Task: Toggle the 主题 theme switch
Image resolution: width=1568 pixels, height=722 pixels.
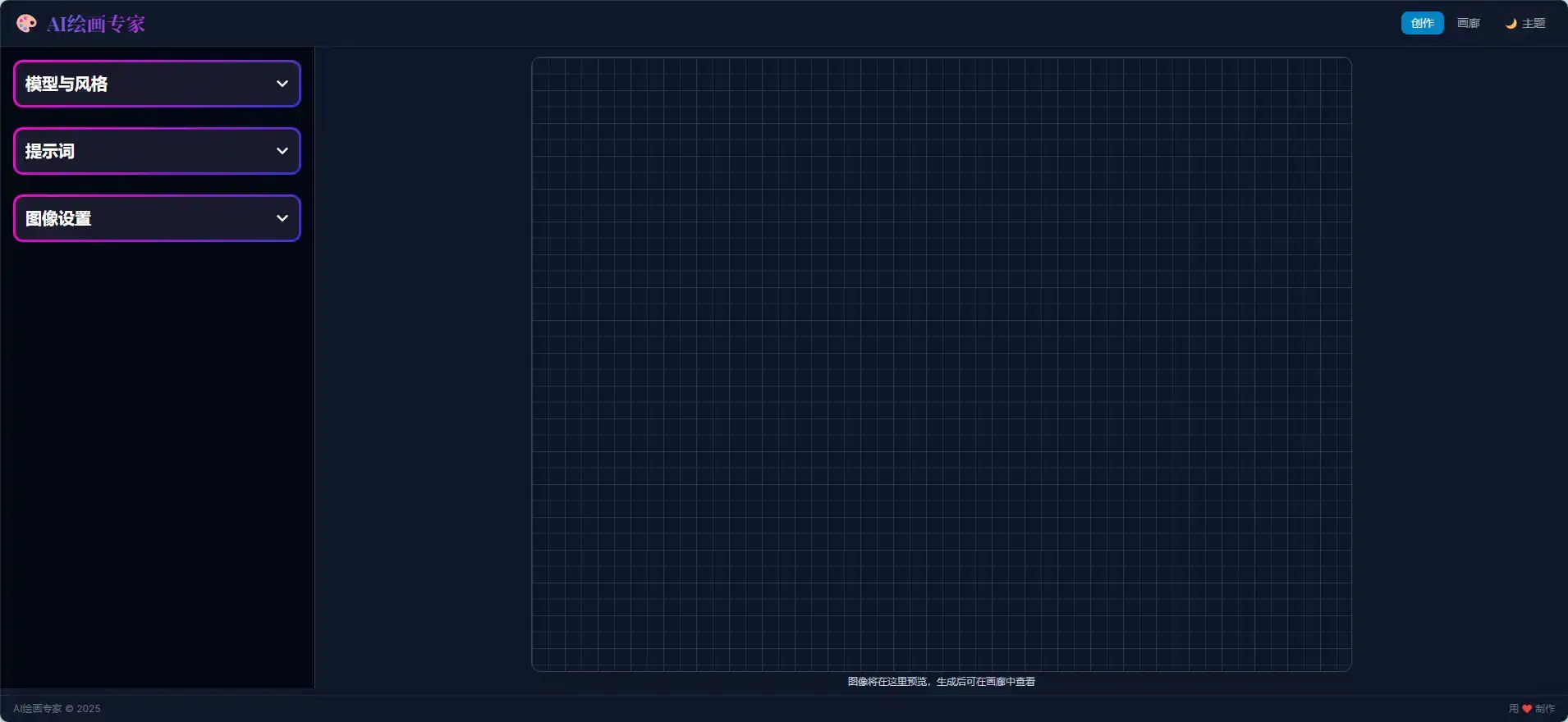Action: tap(1524, 23)
